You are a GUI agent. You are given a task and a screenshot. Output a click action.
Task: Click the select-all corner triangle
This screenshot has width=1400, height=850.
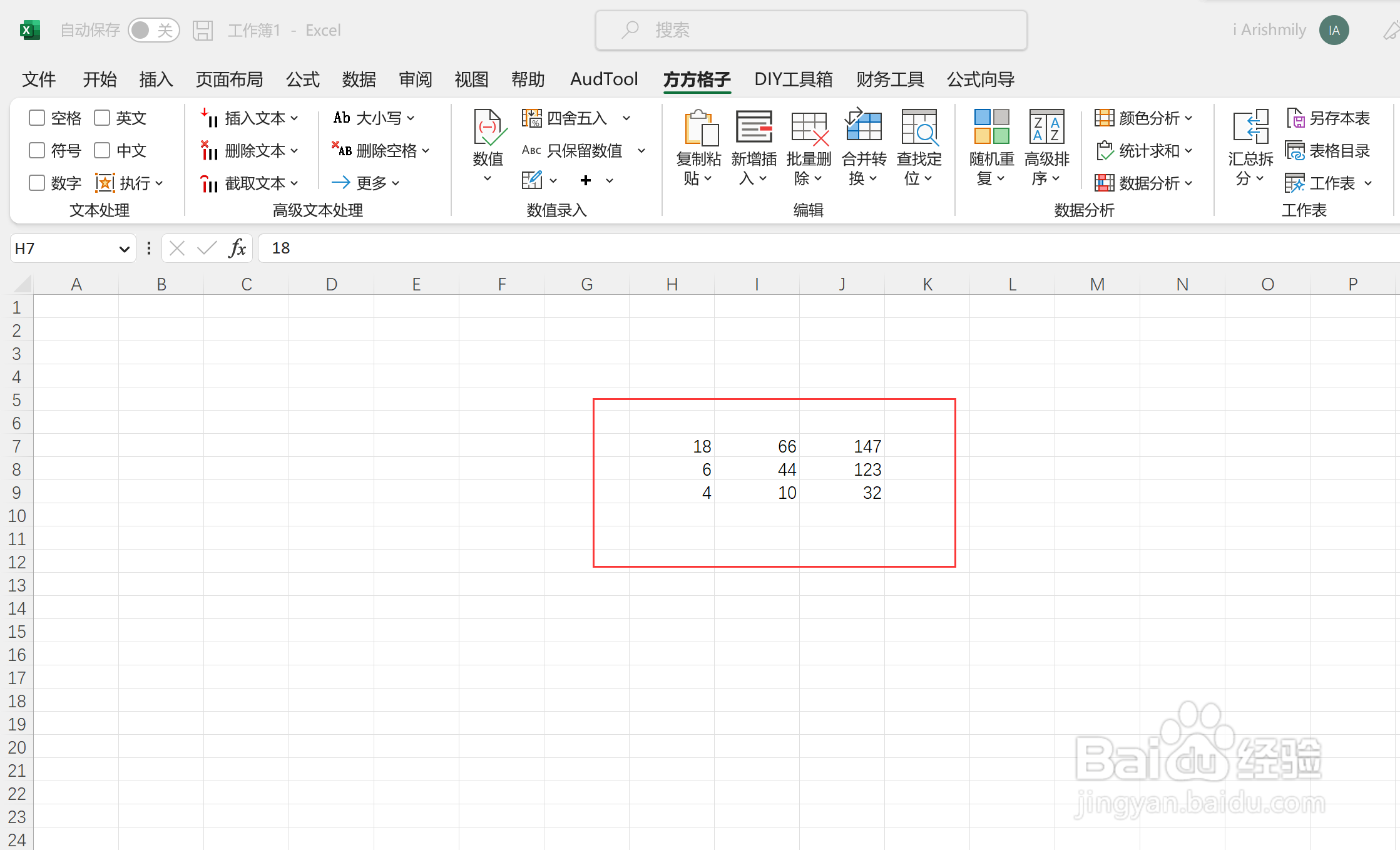[x=22, y=284]
